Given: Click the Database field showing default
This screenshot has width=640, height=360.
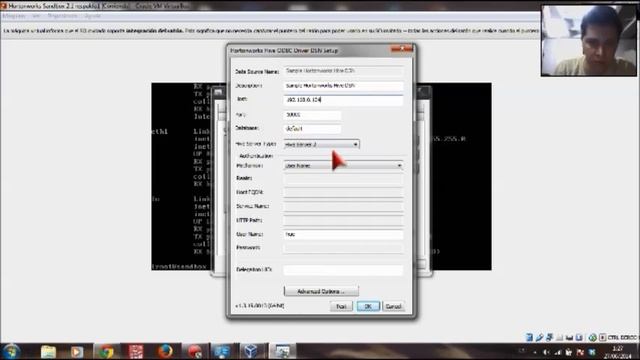Looking at the screenshot, I should [x=312, y=129].
